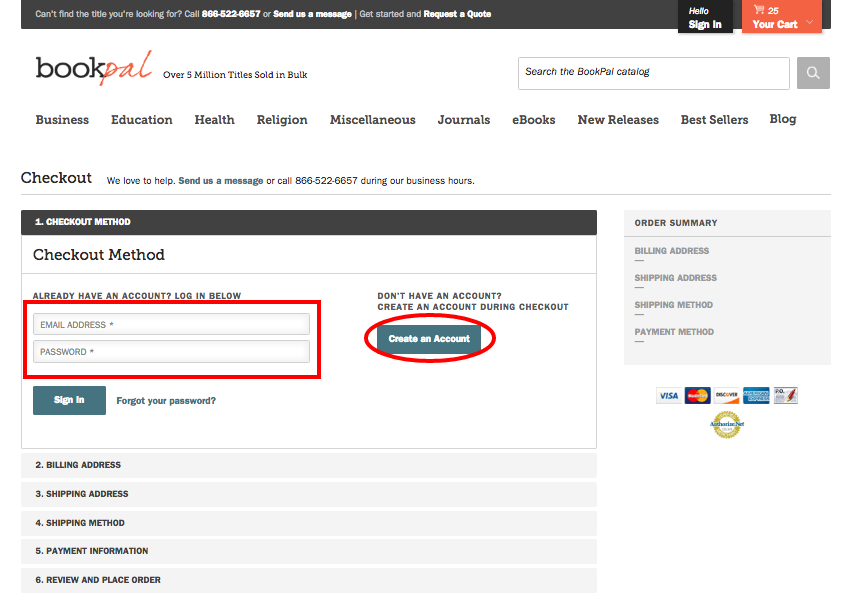The height and width of the screenshot is (614, 854).
Task: Focus the Password field
Action: point(172,351)
